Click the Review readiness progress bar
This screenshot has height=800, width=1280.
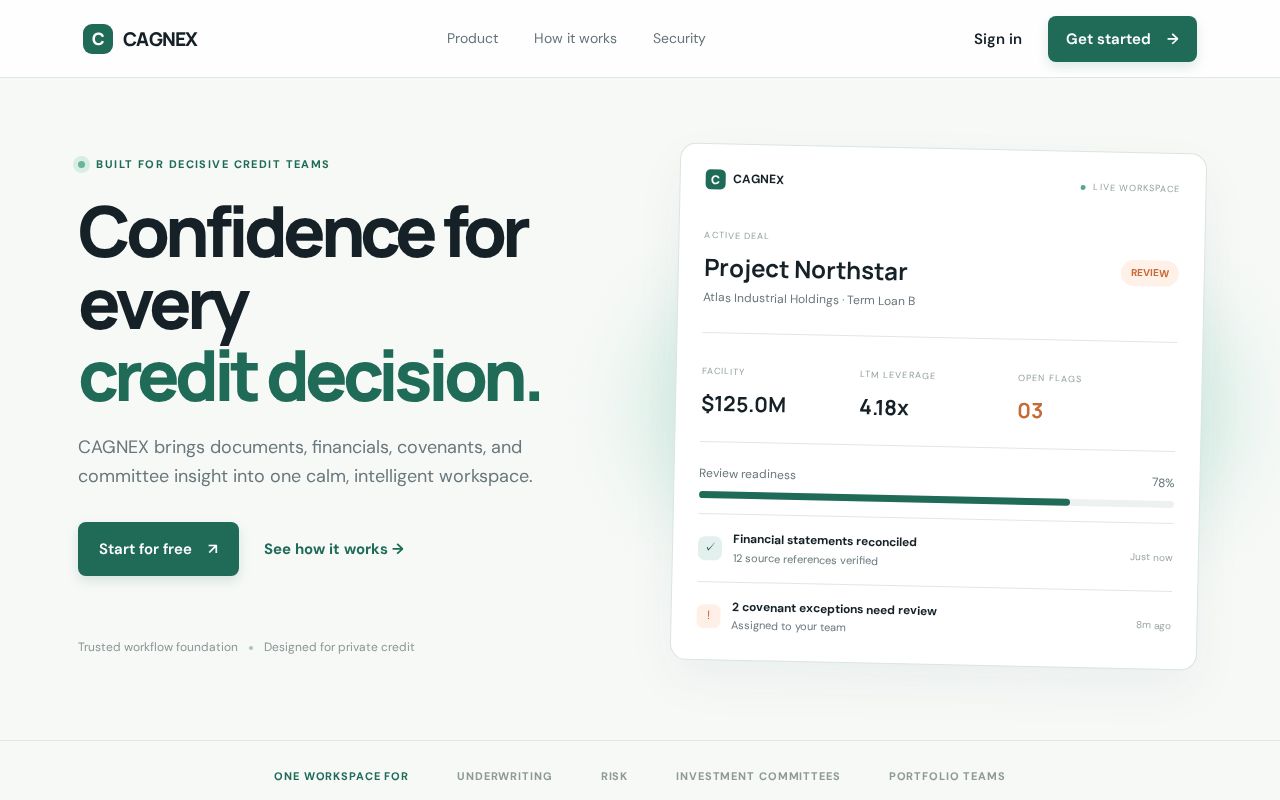(x=936, y=499)
